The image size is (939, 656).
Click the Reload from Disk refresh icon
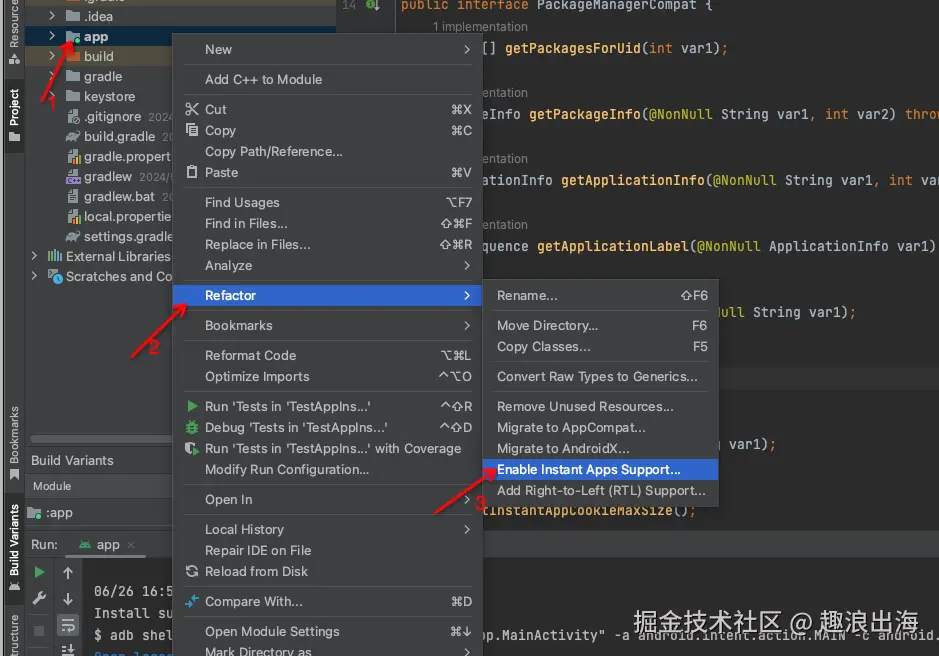tap(192, 571)
